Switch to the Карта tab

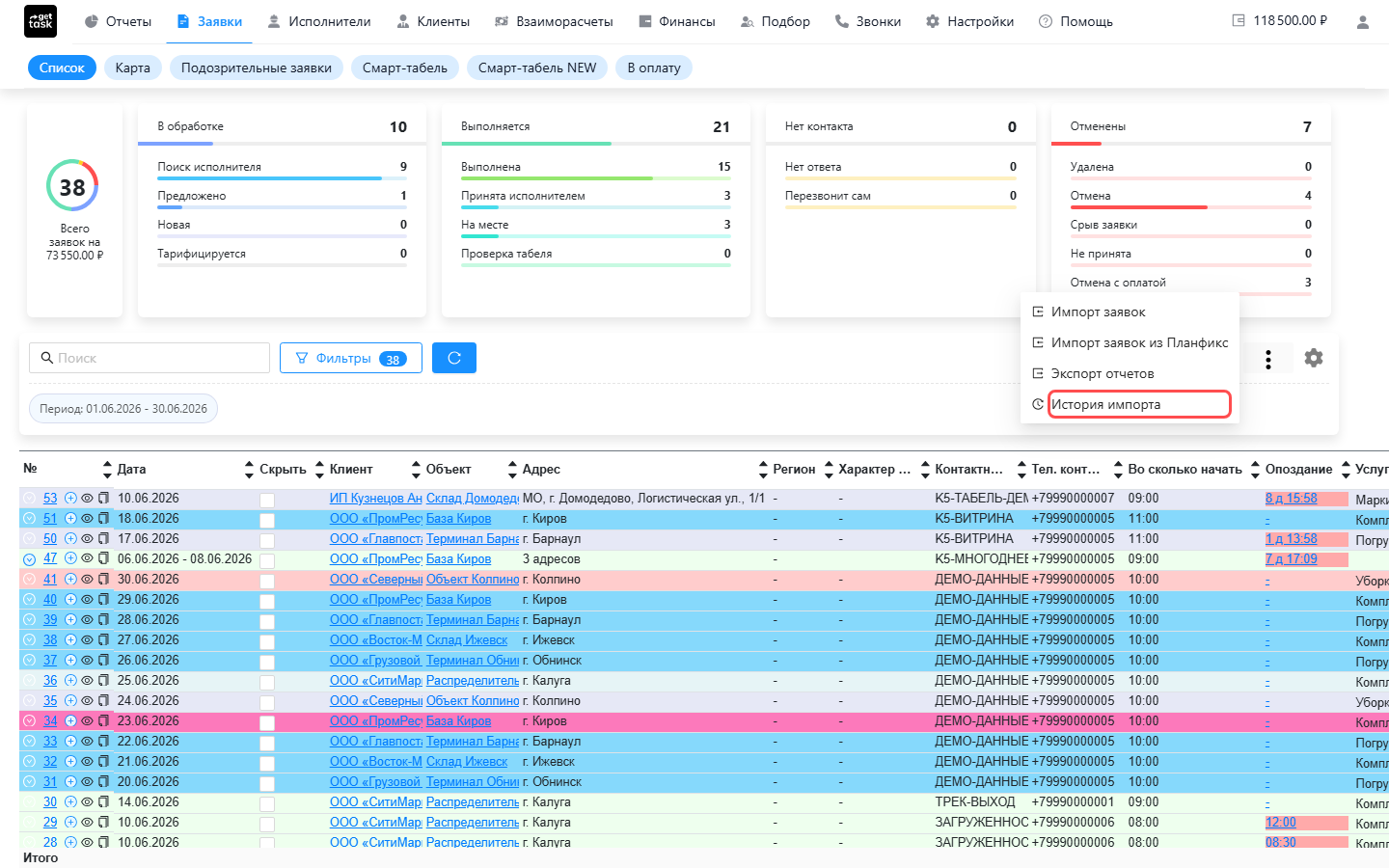132,68
